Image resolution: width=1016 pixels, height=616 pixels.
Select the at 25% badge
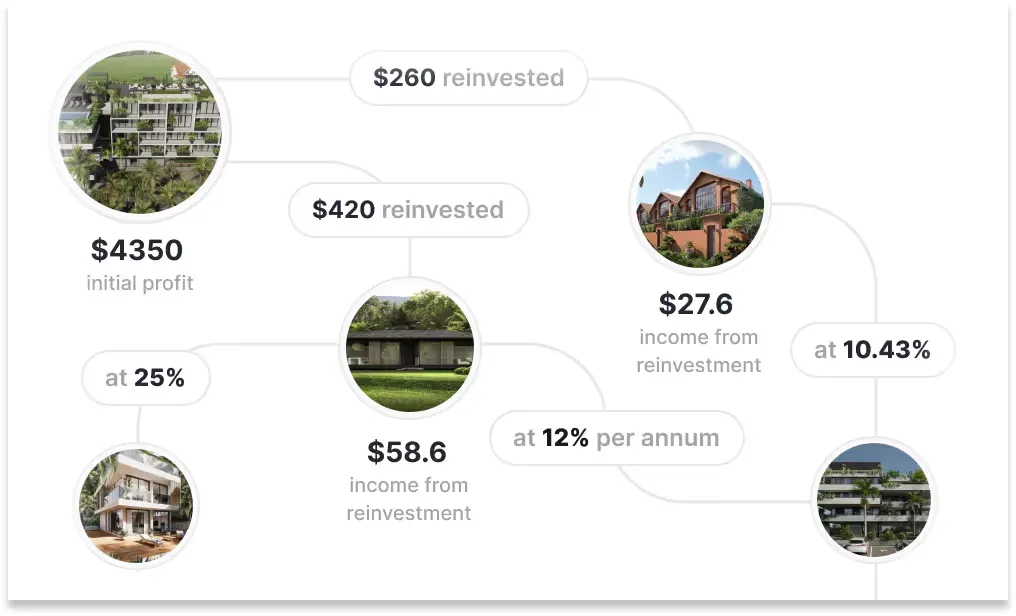[145, 378]
